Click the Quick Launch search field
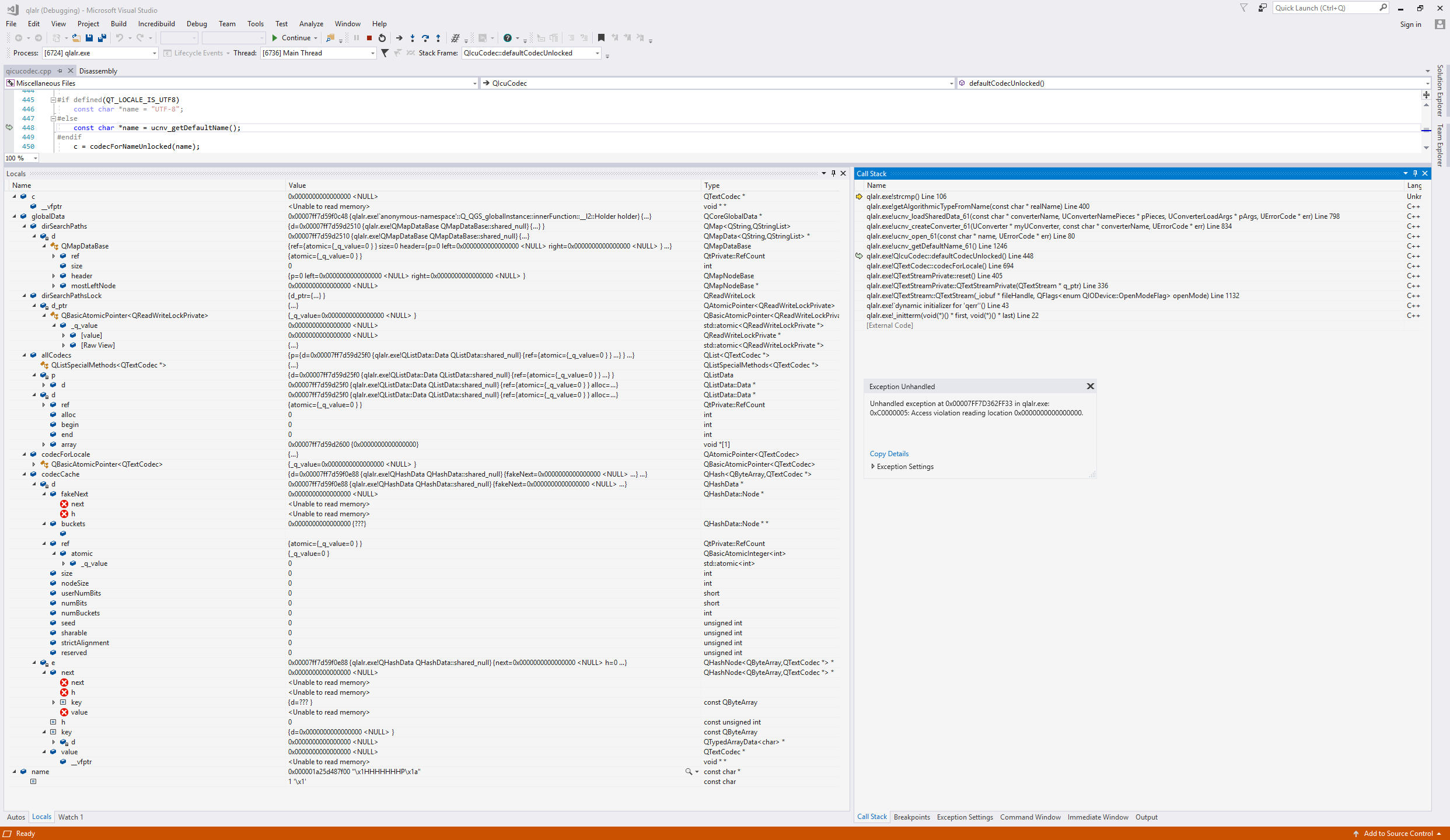Viewport: 1450px width, 840px height. tap(1325, 8)
